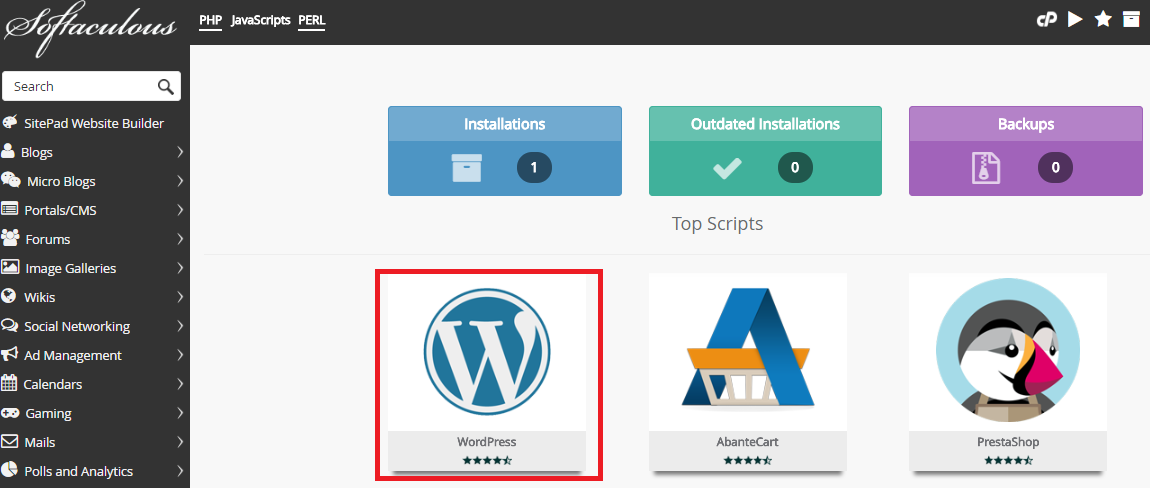Click the Image Galleries picture icon
This screenshot has height=488, width=1150.
tap(10, 267)
